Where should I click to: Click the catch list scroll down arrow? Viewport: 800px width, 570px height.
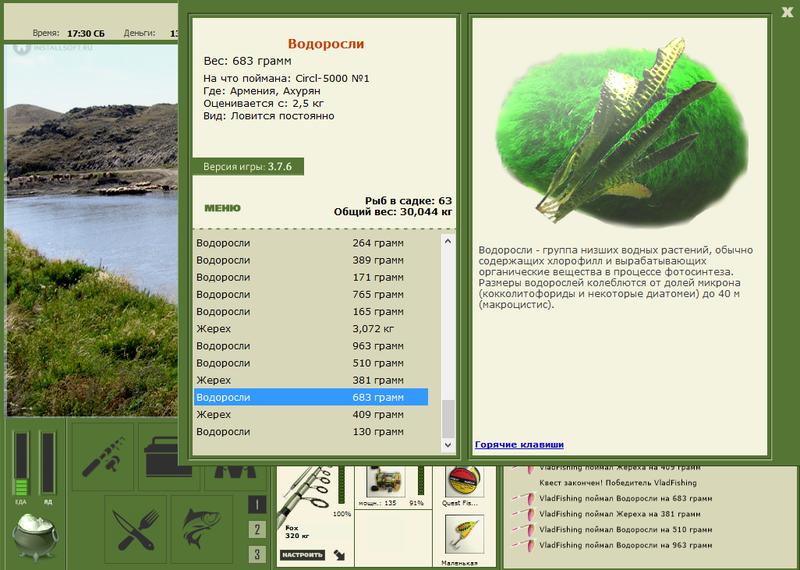(447, 445)
